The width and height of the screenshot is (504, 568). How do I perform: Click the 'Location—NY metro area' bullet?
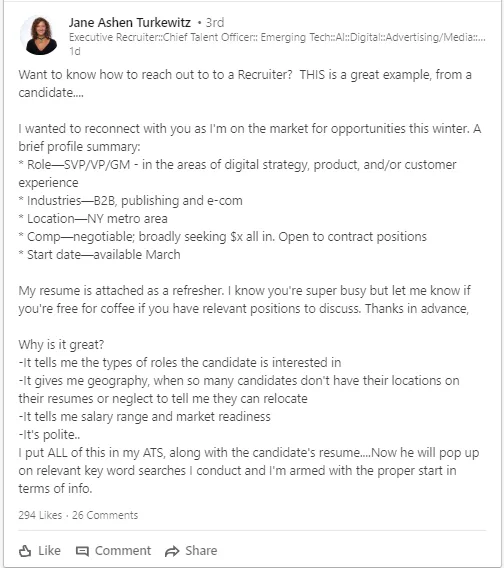click(x=93, y=219)
